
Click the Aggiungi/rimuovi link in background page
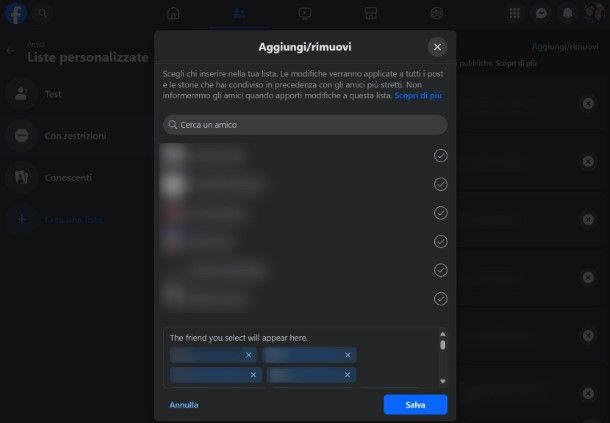click(x=565, y=47)
